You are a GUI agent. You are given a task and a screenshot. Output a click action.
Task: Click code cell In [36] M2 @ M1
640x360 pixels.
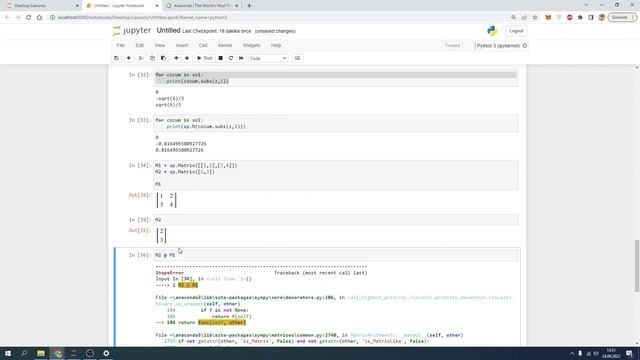tap(336, 255)
